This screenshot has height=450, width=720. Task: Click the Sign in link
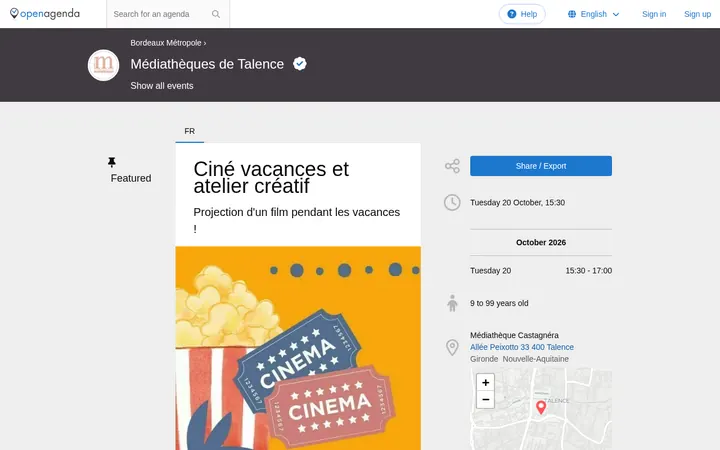pyautogui.click(x=654, y=14)
